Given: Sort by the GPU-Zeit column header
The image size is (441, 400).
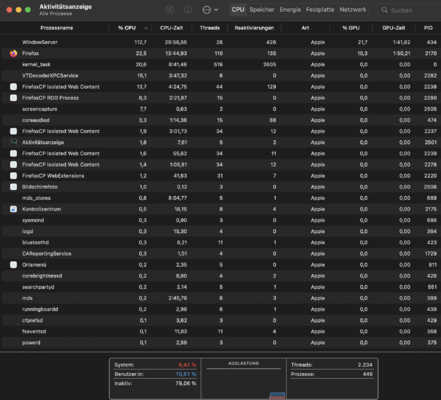Looking at the screenshot, I should tap(394, 28).
